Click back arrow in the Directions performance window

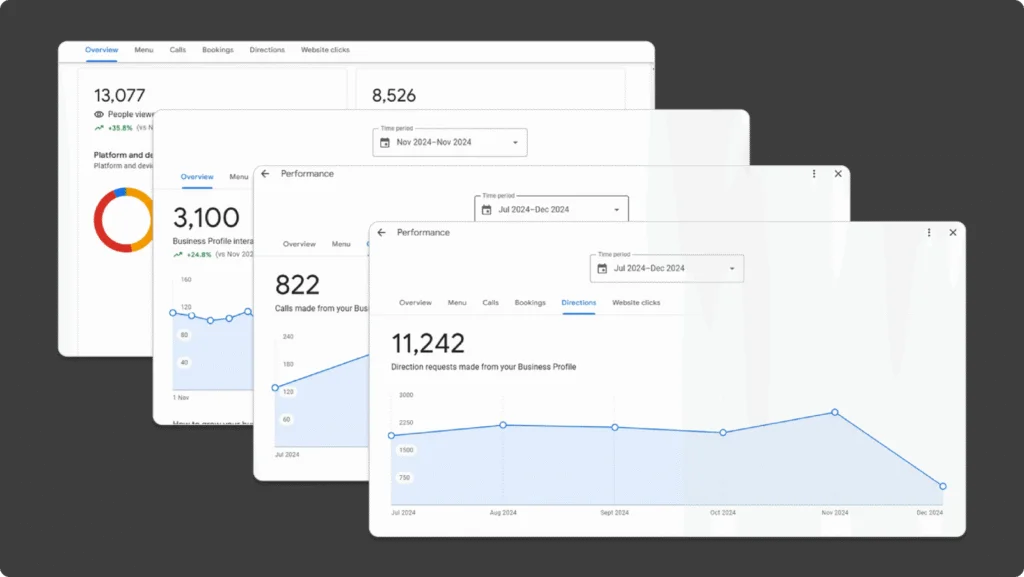(382, 233)
